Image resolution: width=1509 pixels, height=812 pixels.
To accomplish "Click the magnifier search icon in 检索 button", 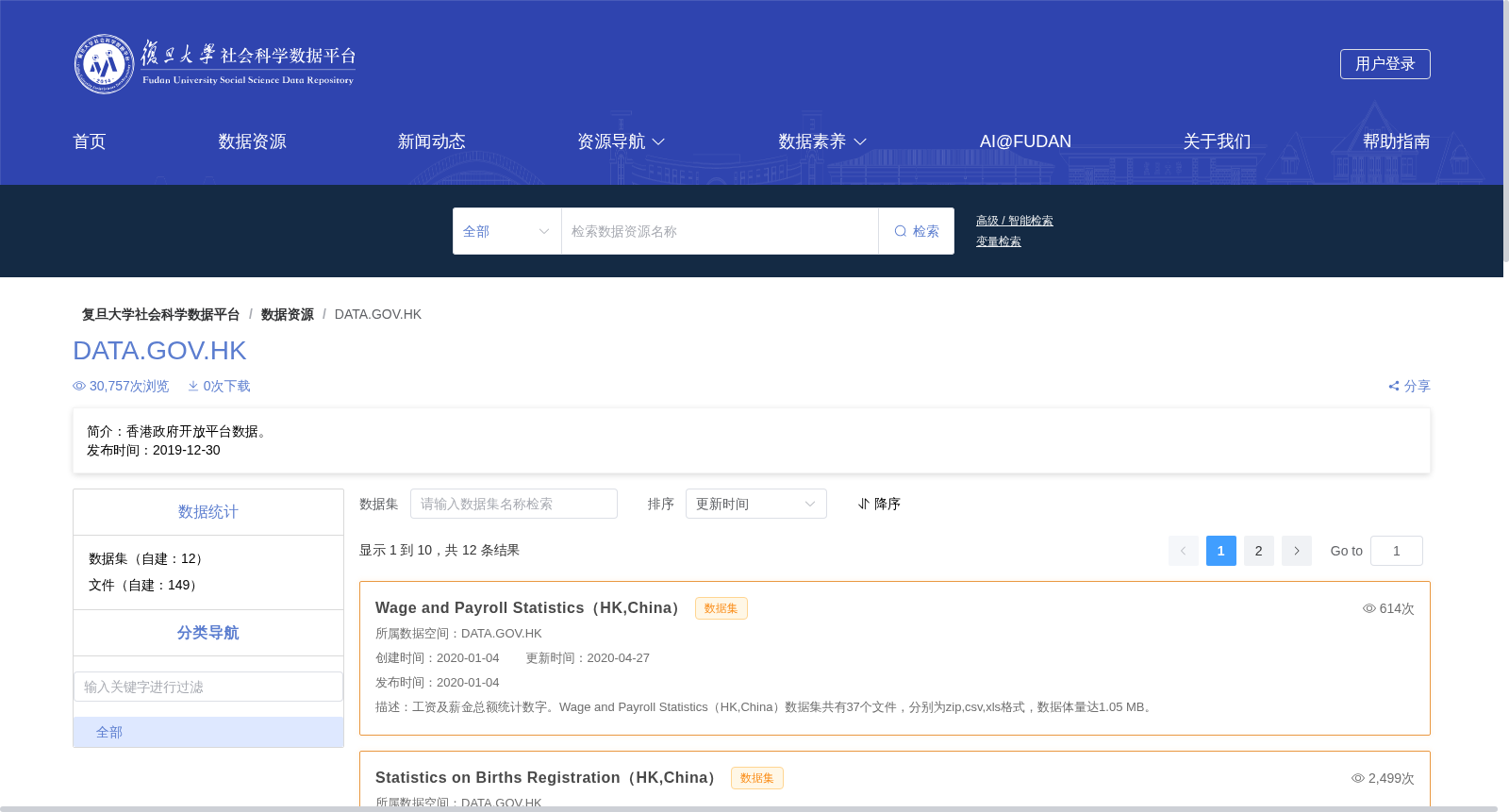I will pyautogui.click(x=901, y=231).
